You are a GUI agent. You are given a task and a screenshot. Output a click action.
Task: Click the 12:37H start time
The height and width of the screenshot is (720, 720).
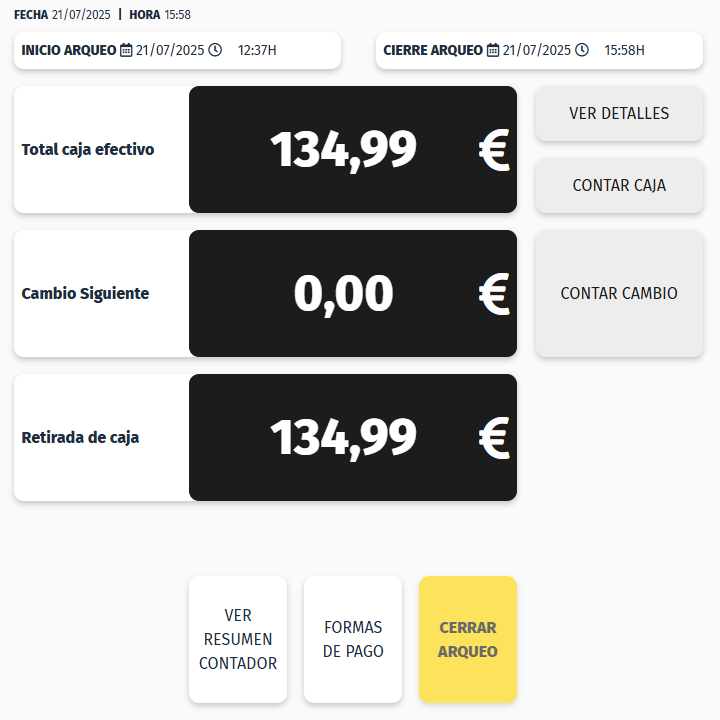[257, 50]
